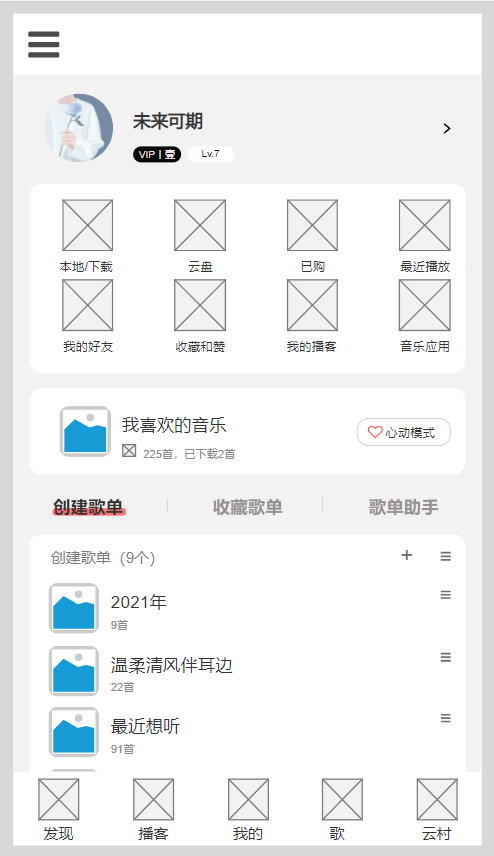Open the 温柔清风伴耳边 playlist title

click(x=171, y=665)
